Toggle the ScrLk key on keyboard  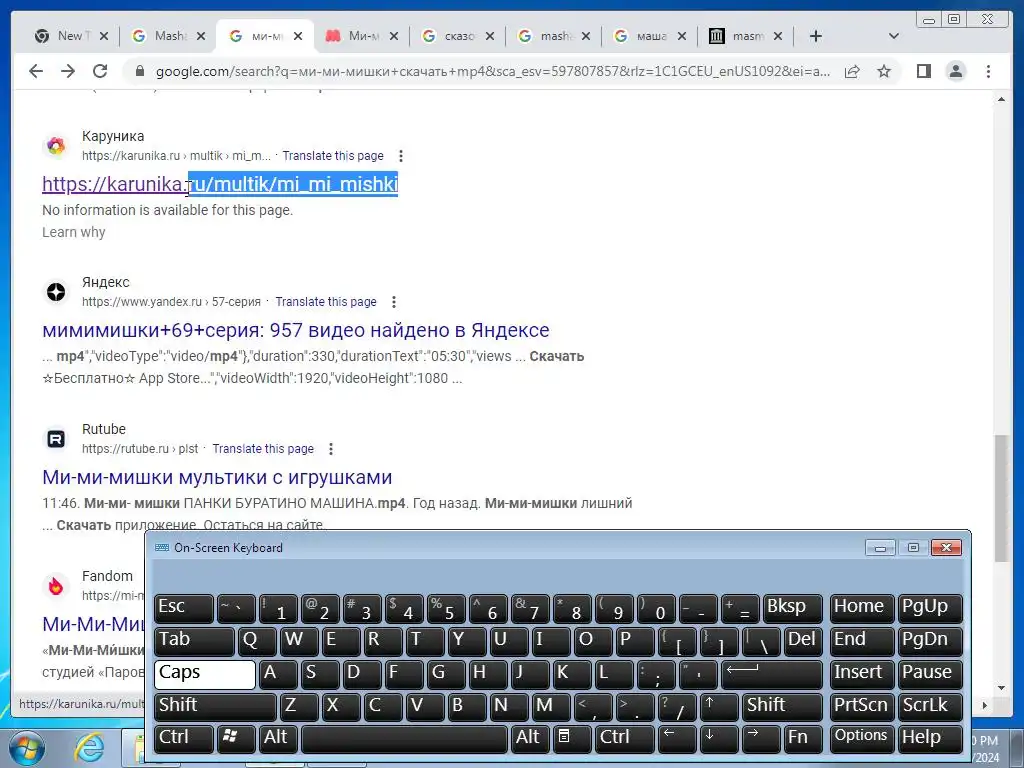[x=931, y=707]
